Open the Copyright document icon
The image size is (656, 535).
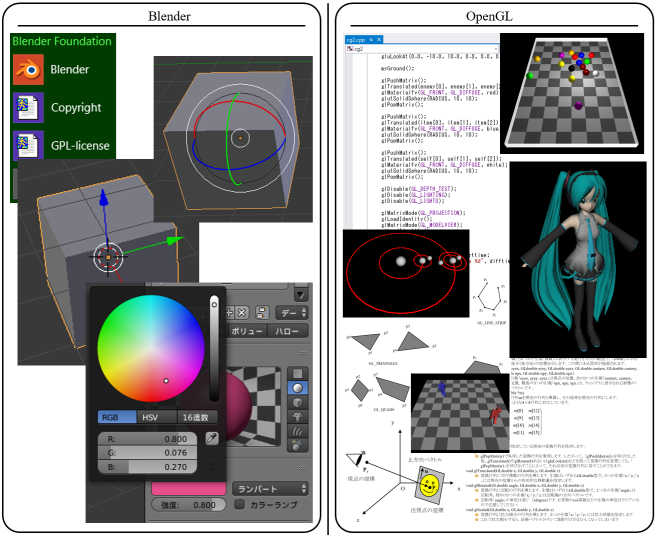(x=28, y=108)
